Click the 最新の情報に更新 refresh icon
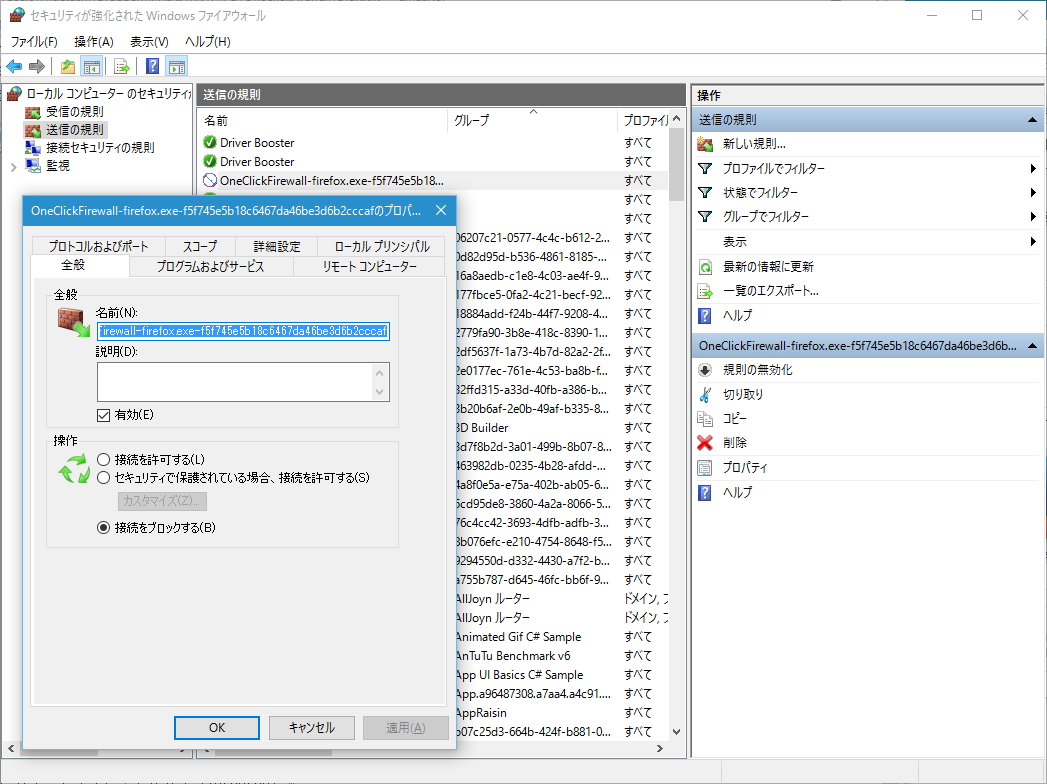Image resolution: width=1047 pixels, height=784 pixels. click(x=705, y=267)
